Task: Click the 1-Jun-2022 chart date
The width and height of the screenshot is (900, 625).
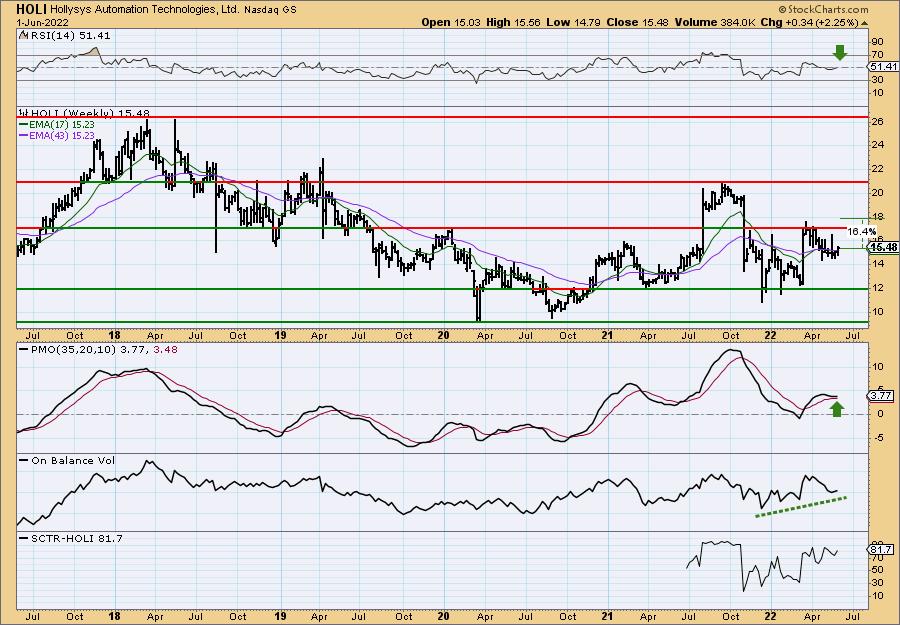Action: click(x=43, y=22)
